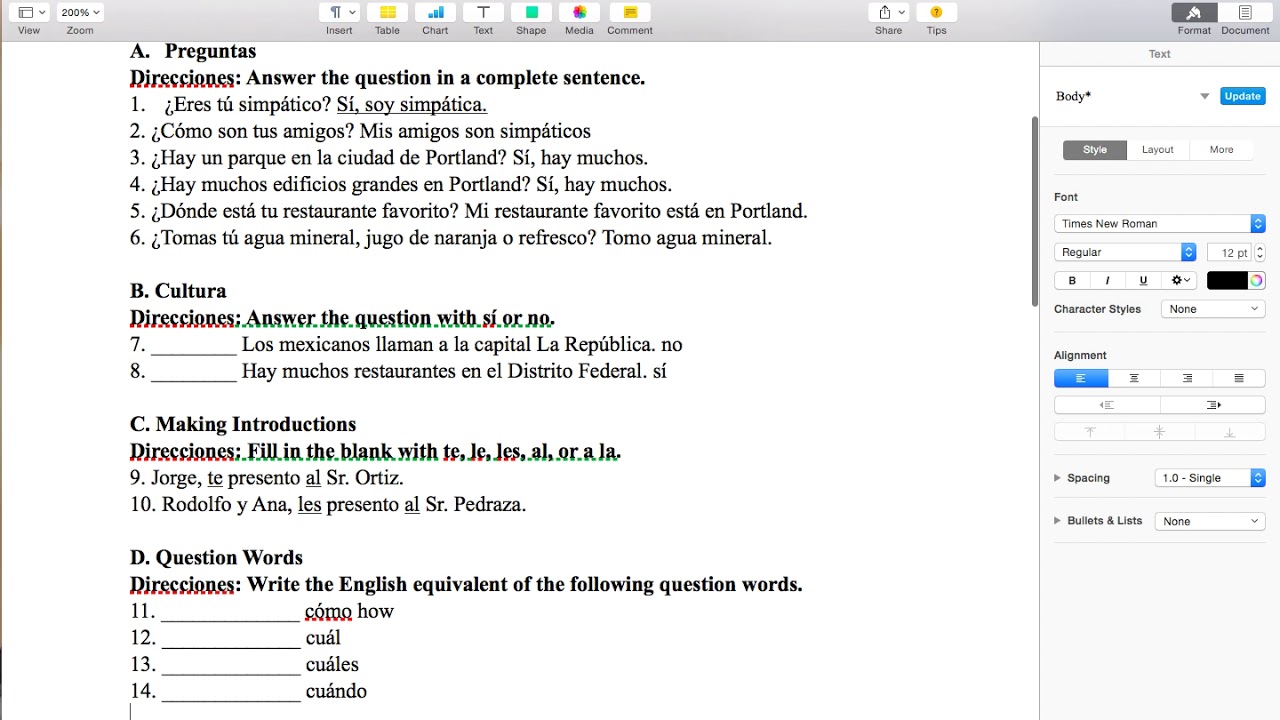1280x720 pixels.
Task: Insert a Table from toolbar
Action: [387, 12]
